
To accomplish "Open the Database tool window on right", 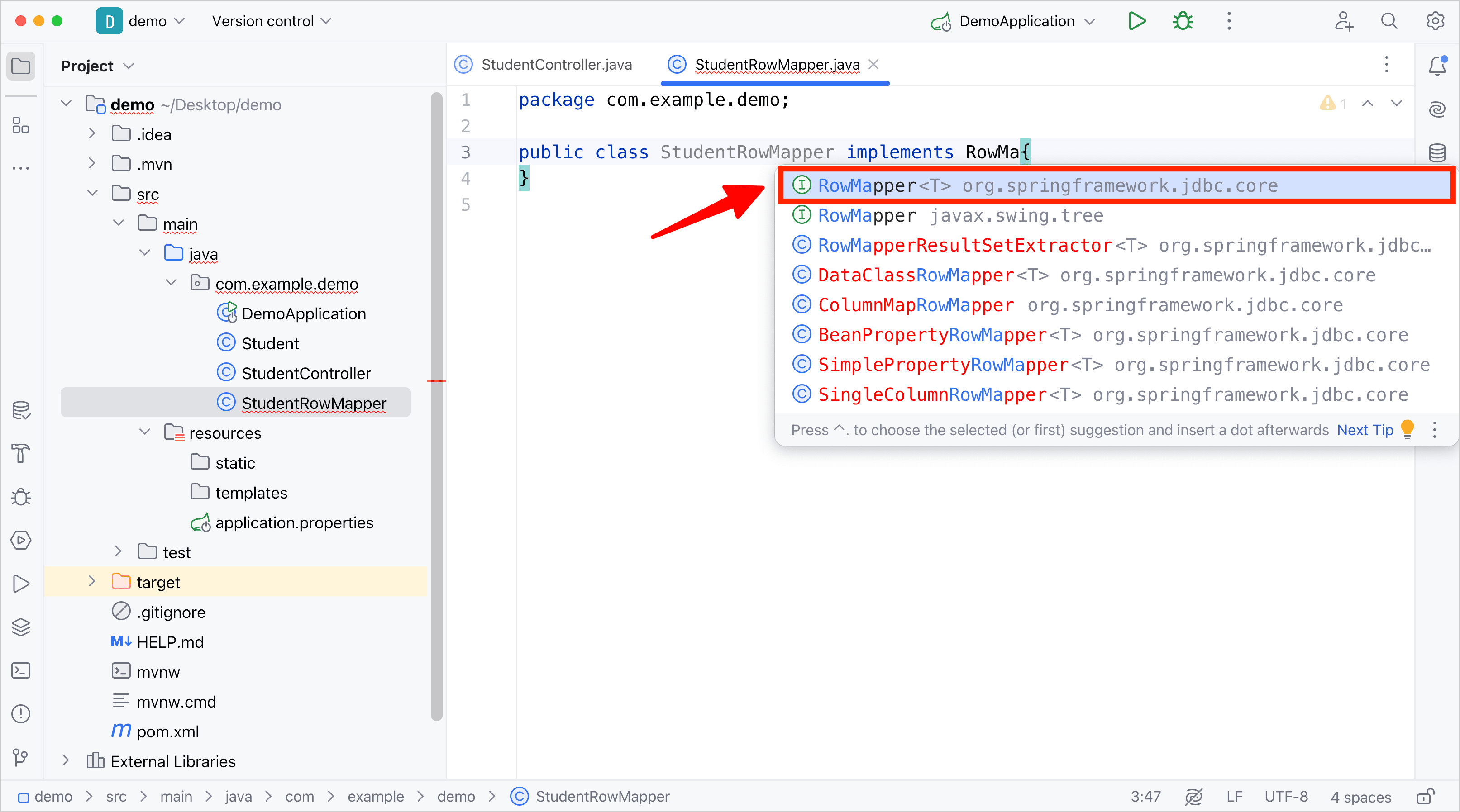I will [x=1437, y=152].
